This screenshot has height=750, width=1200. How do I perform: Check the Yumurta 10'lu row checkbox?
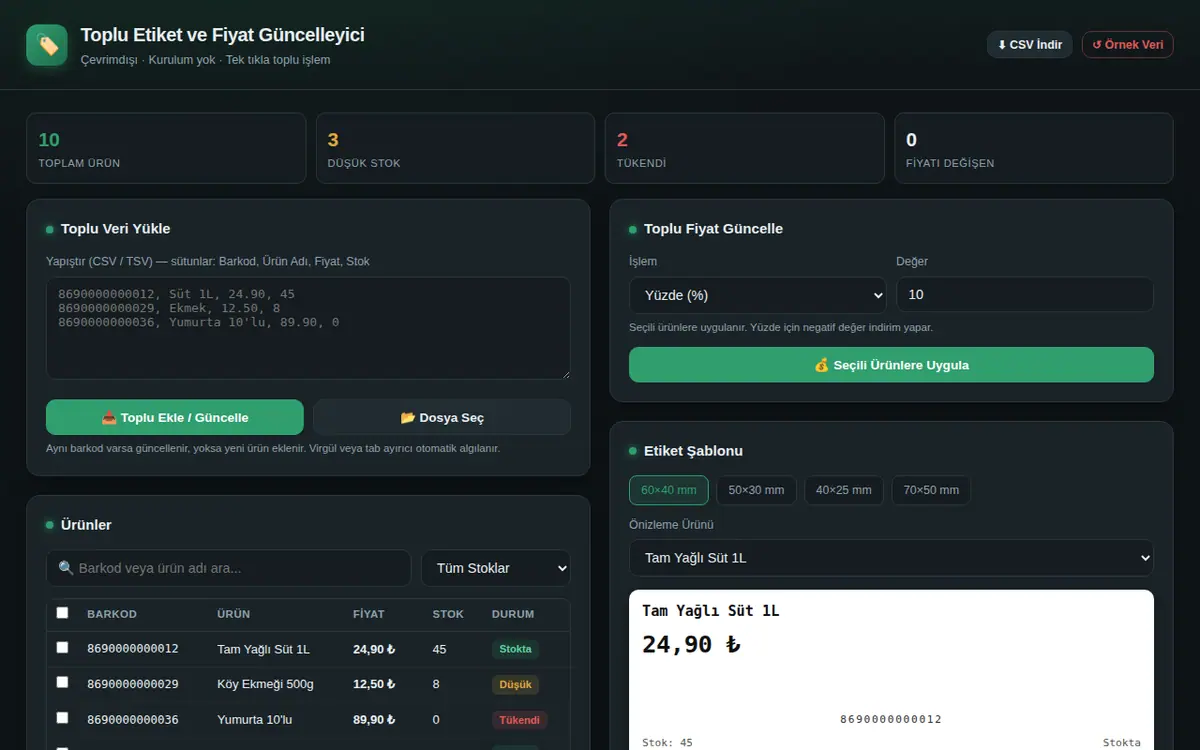(x=62, y=718)
